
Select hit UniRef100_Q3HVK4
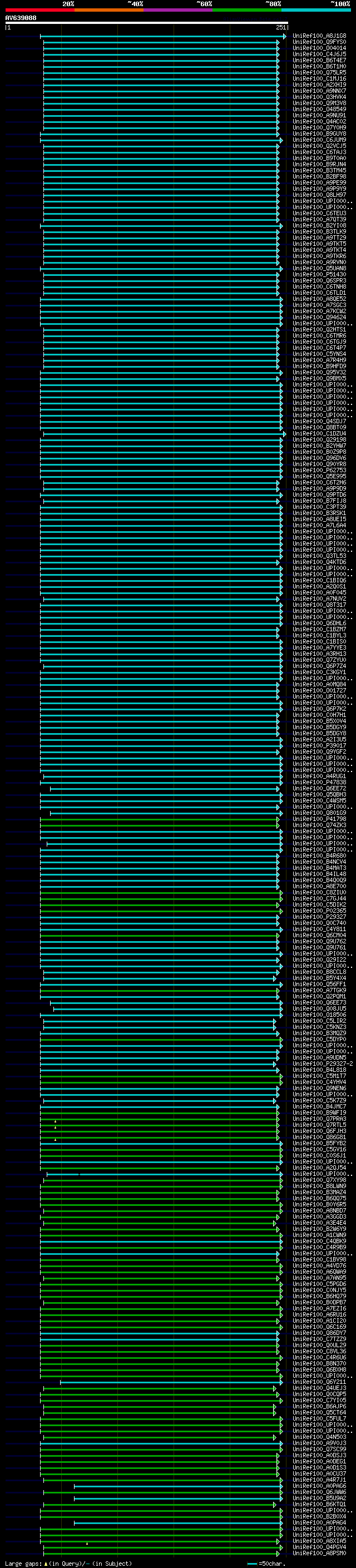[319, 97]
